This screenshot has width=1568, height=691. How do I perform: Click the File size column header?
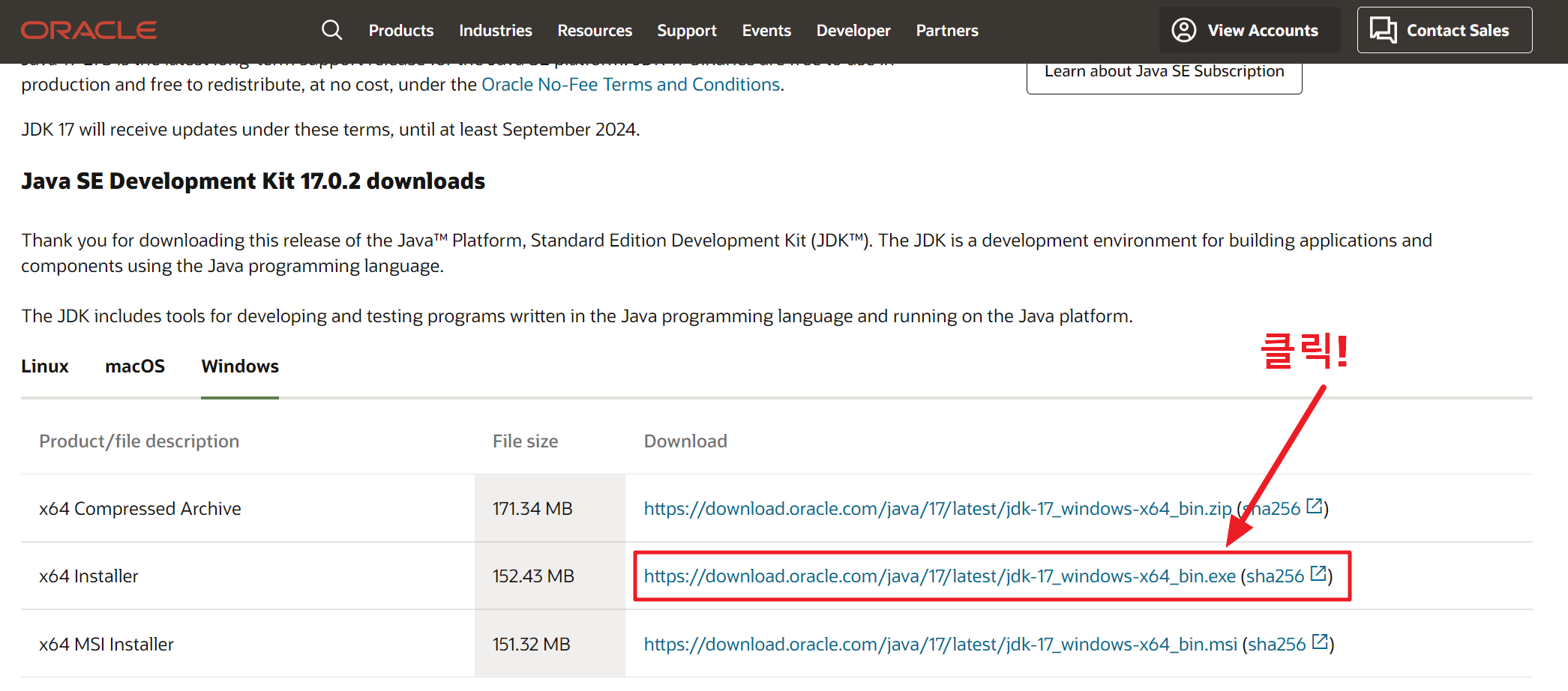pos(526,441)
